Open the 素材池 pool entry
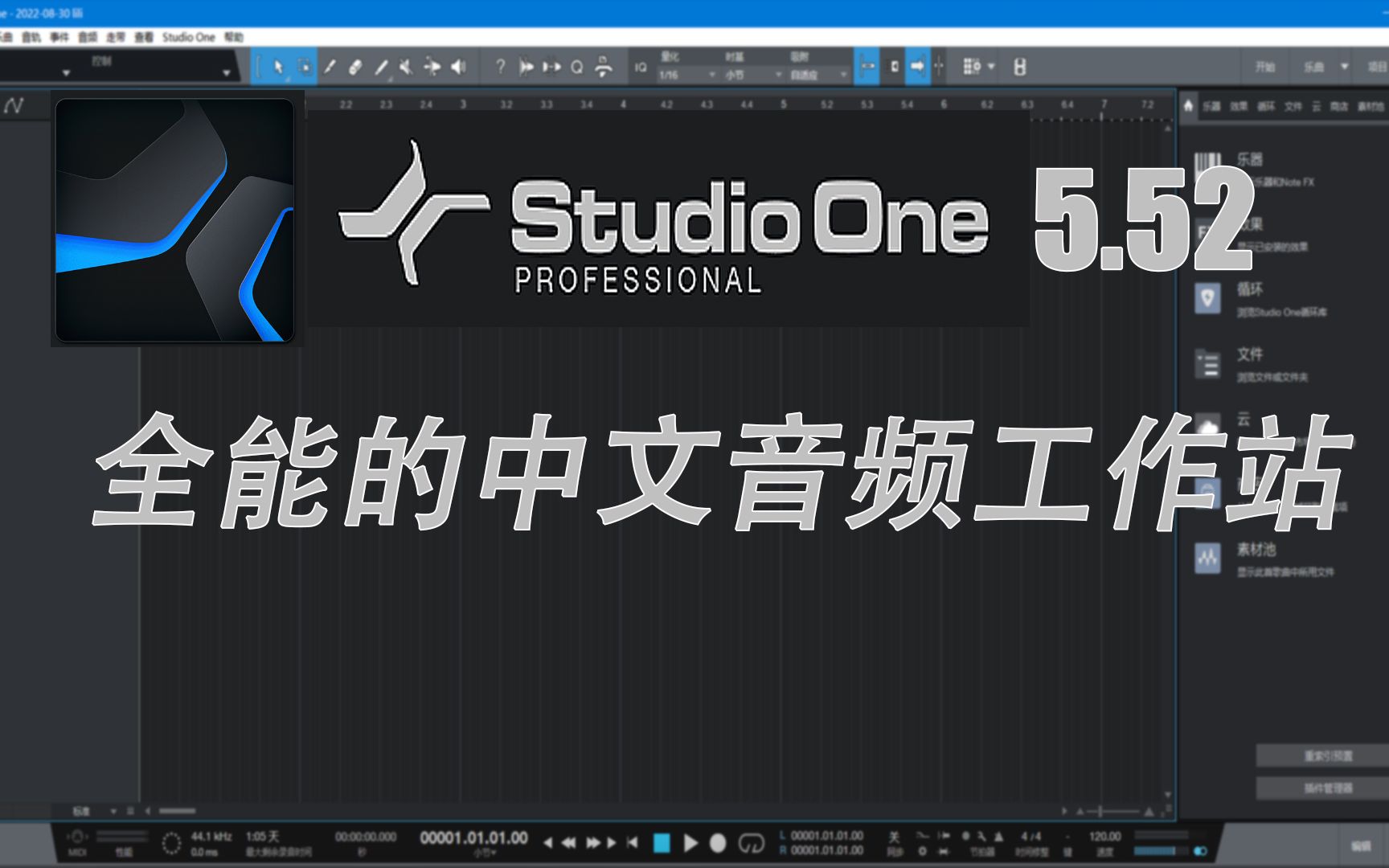 pyautogui.click(x=1264, y=559)
